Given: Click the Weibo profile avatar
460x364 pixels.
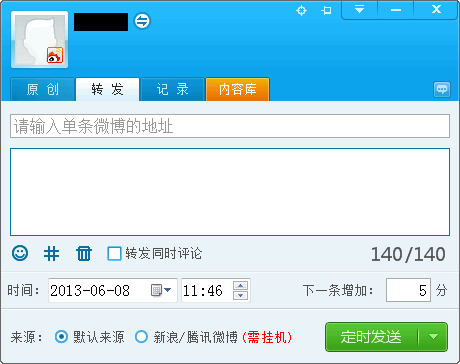Looking at the screenshot, I should (40, 40).
